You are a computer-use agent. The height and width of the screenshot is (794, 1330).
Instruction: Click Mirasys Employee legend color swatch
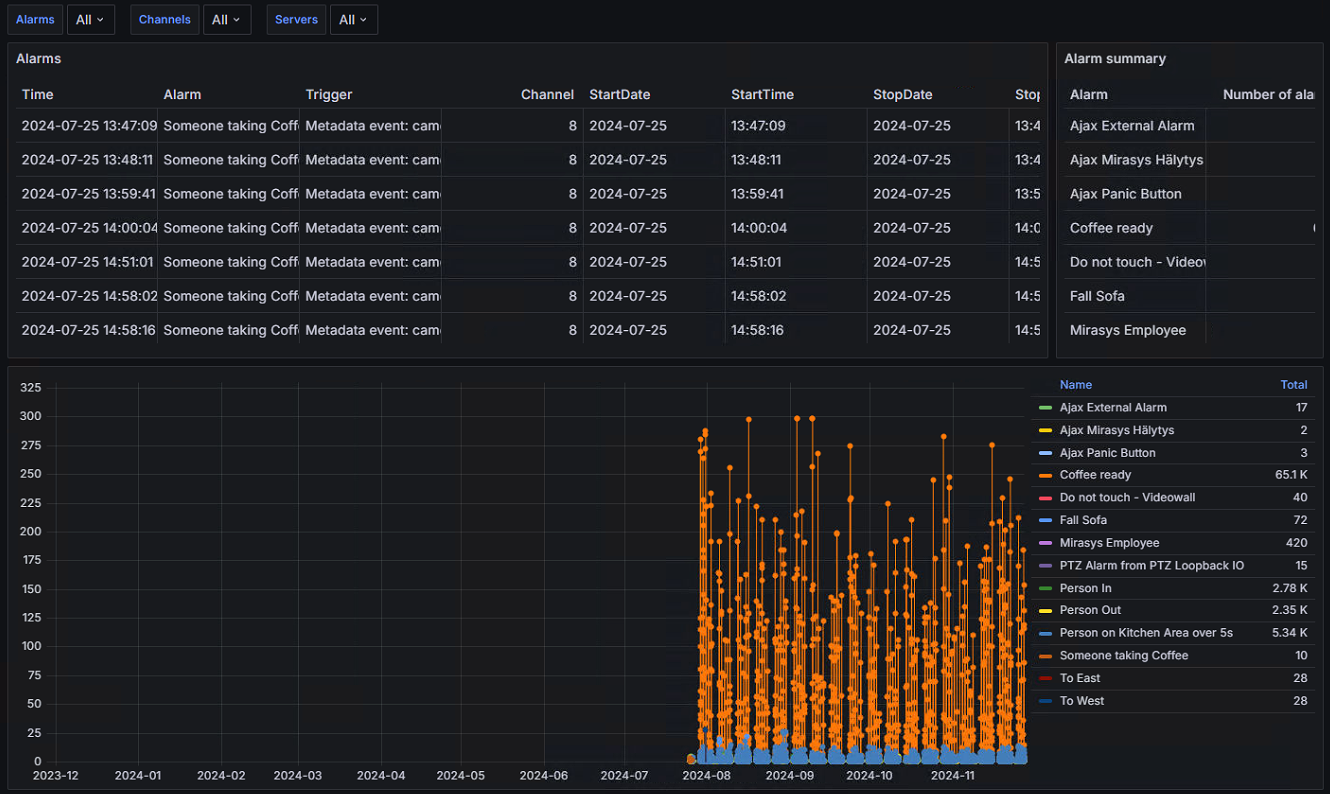[1045, 543]
